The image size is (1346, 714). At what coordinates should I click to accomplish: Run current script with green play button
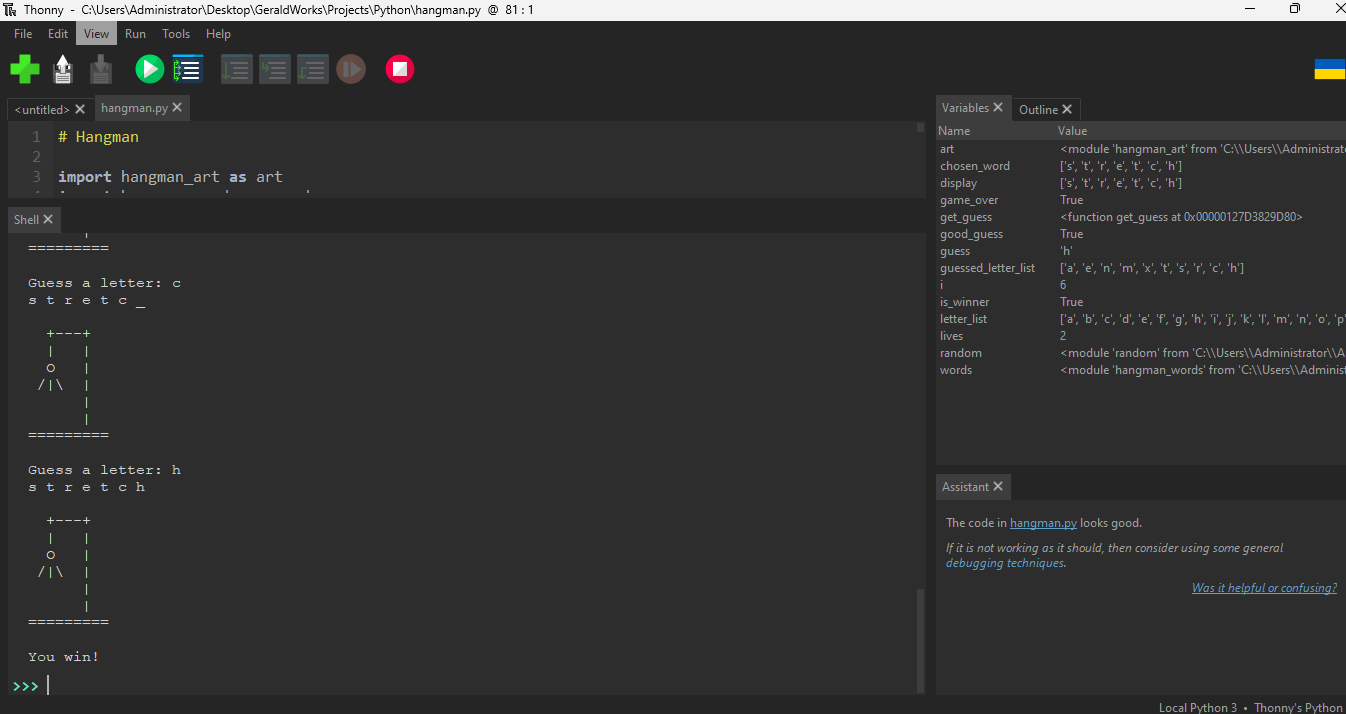click(x=149, y=69)
